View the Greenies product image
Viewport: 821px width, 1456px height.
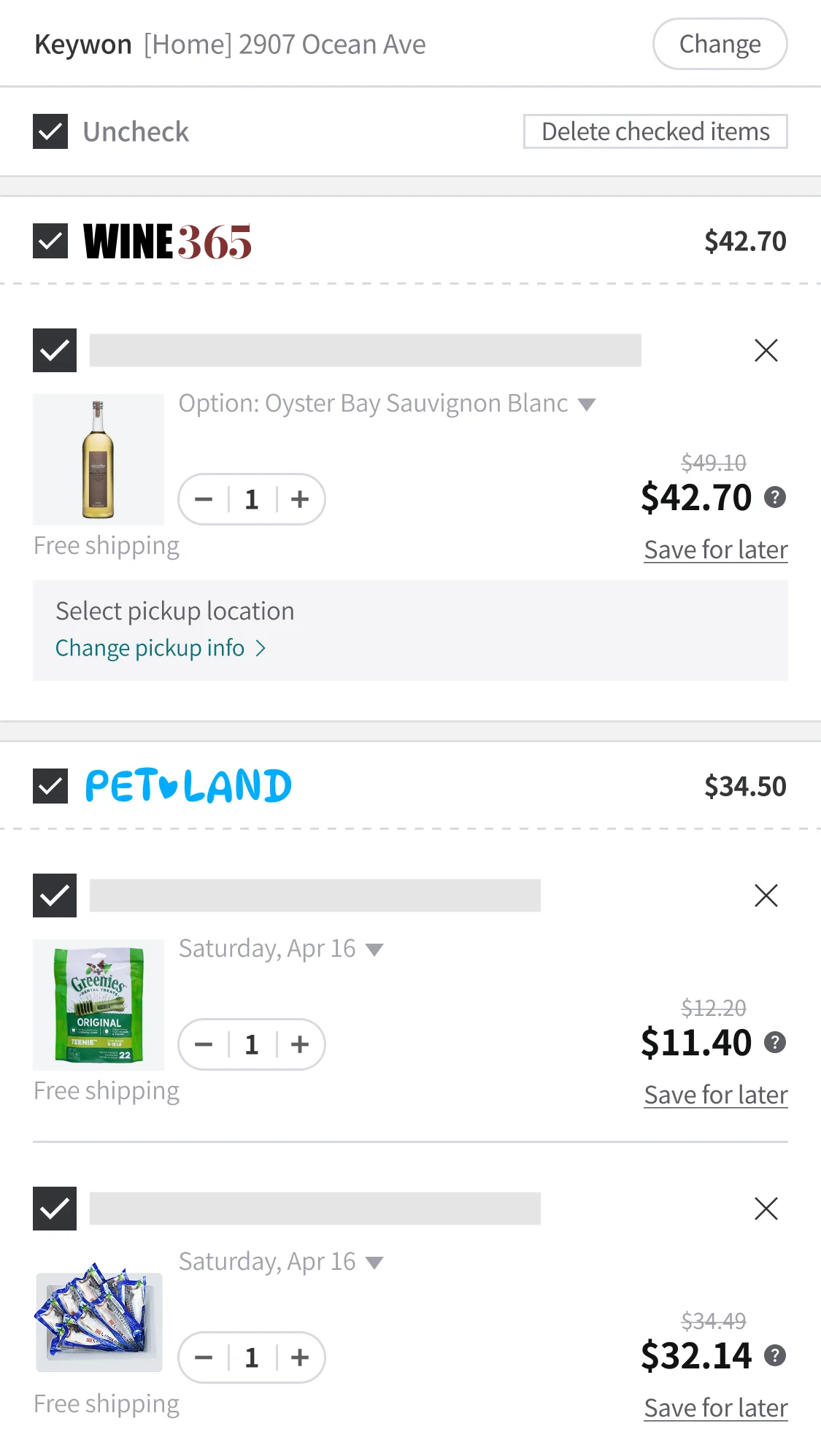98,1005
